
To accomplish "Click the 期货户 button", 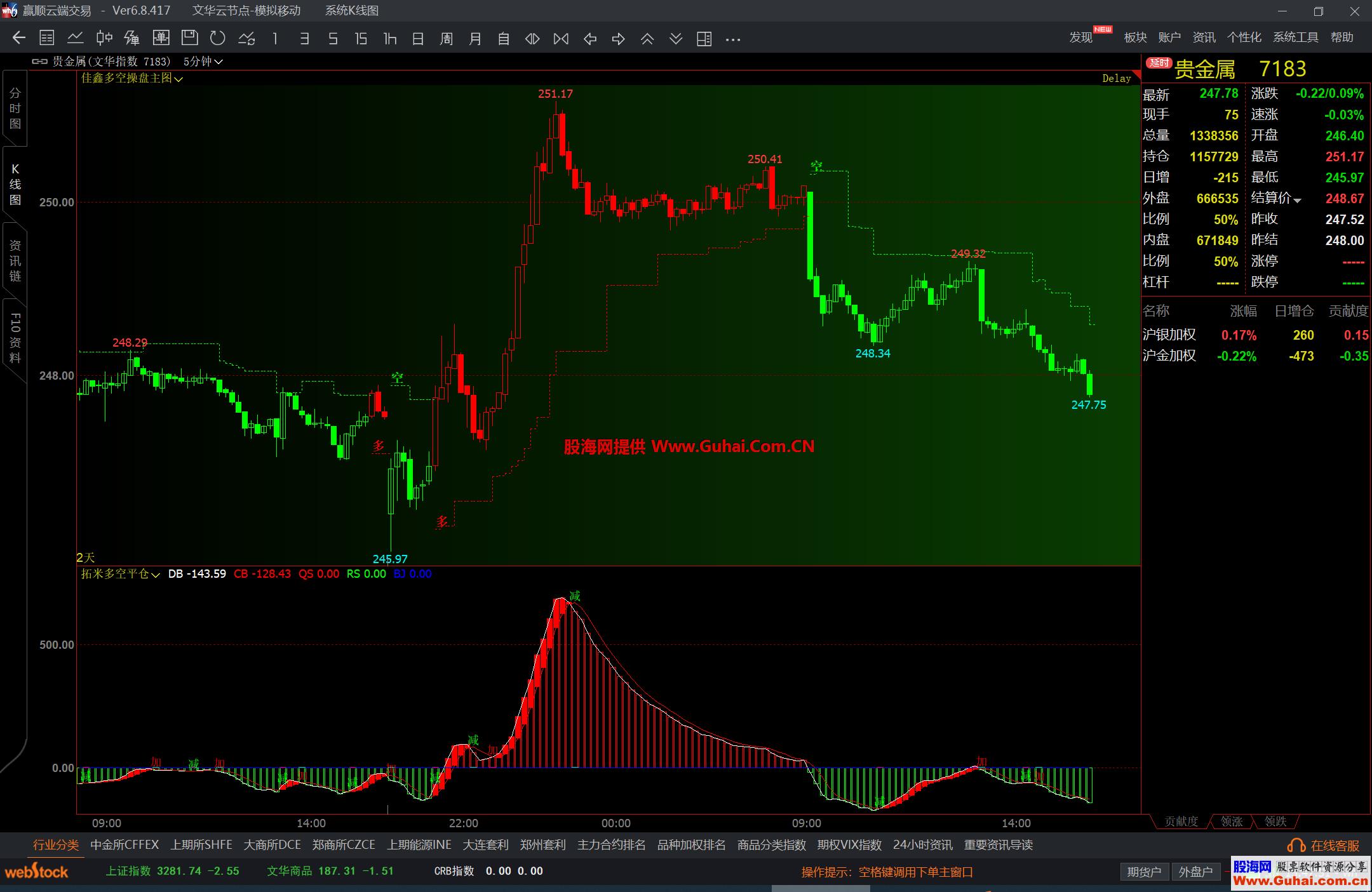I will click(x=1144, y=872).
